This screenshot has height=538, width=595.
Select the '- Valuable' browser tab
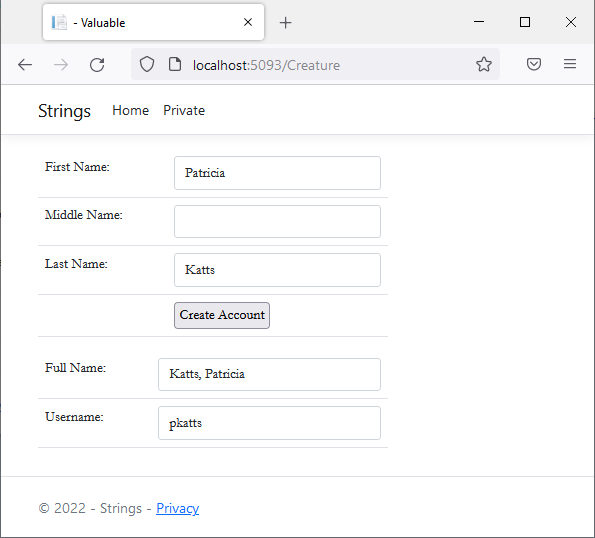tap(153, 22)
